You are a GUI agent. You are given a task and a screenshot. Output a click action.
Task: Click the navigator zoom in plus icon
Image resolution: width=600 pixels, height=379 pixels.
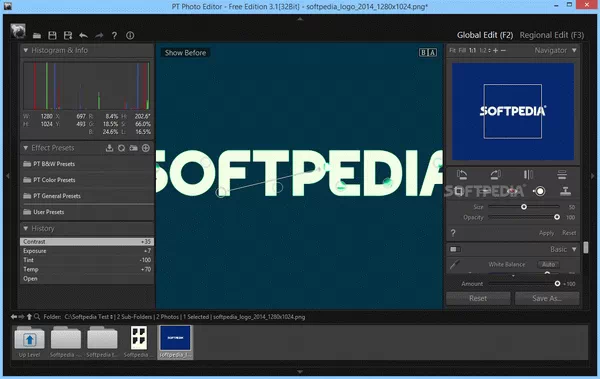coord(496,51)
